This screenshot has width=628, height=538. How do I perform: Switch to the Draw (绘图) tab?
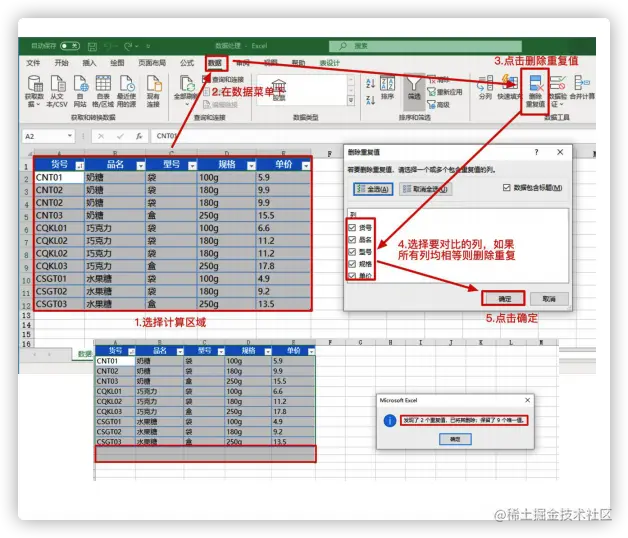pos(117,63)
